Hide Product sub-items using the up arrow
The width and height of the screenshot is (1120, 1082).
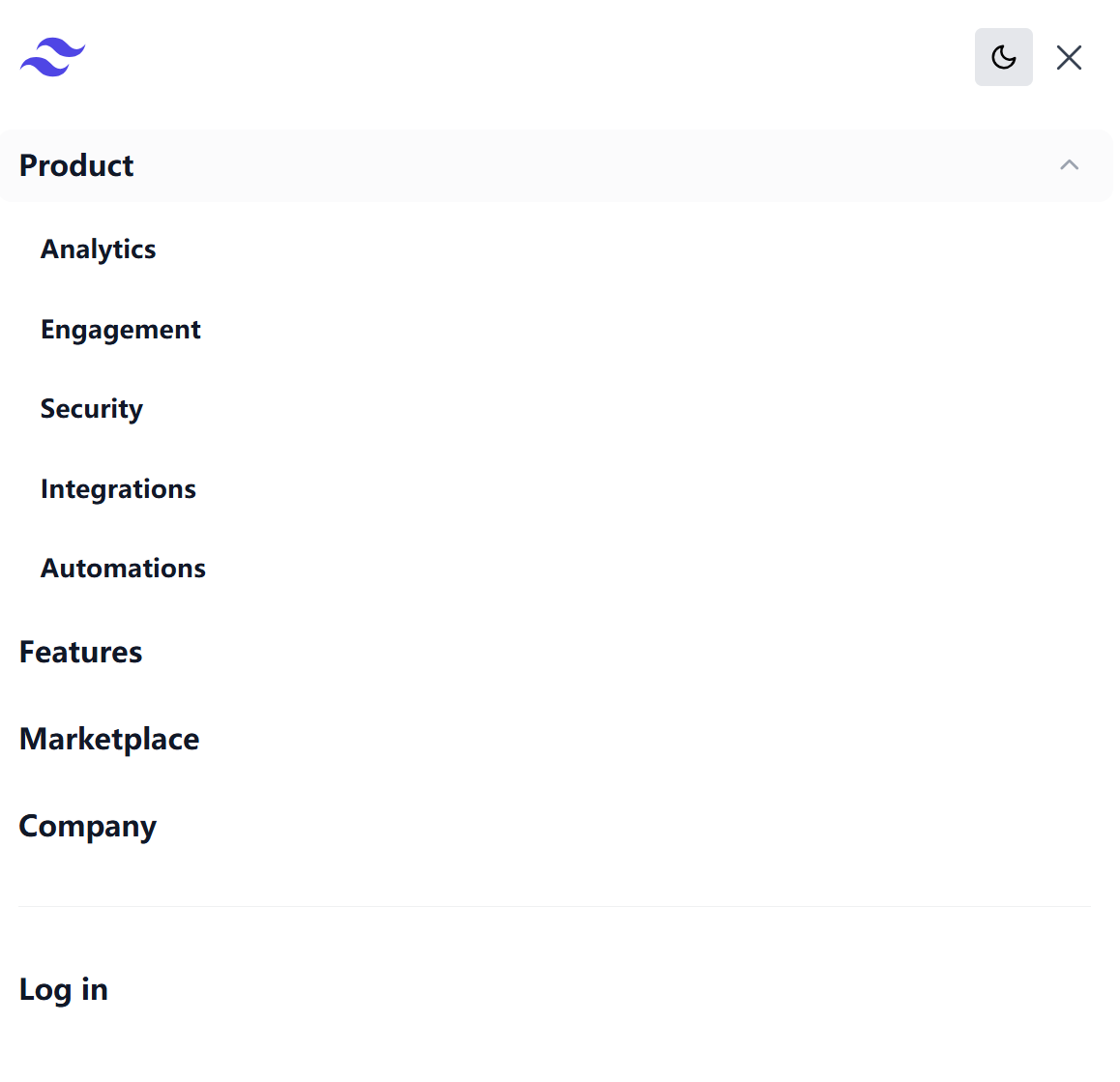[x=1069, y=165]
